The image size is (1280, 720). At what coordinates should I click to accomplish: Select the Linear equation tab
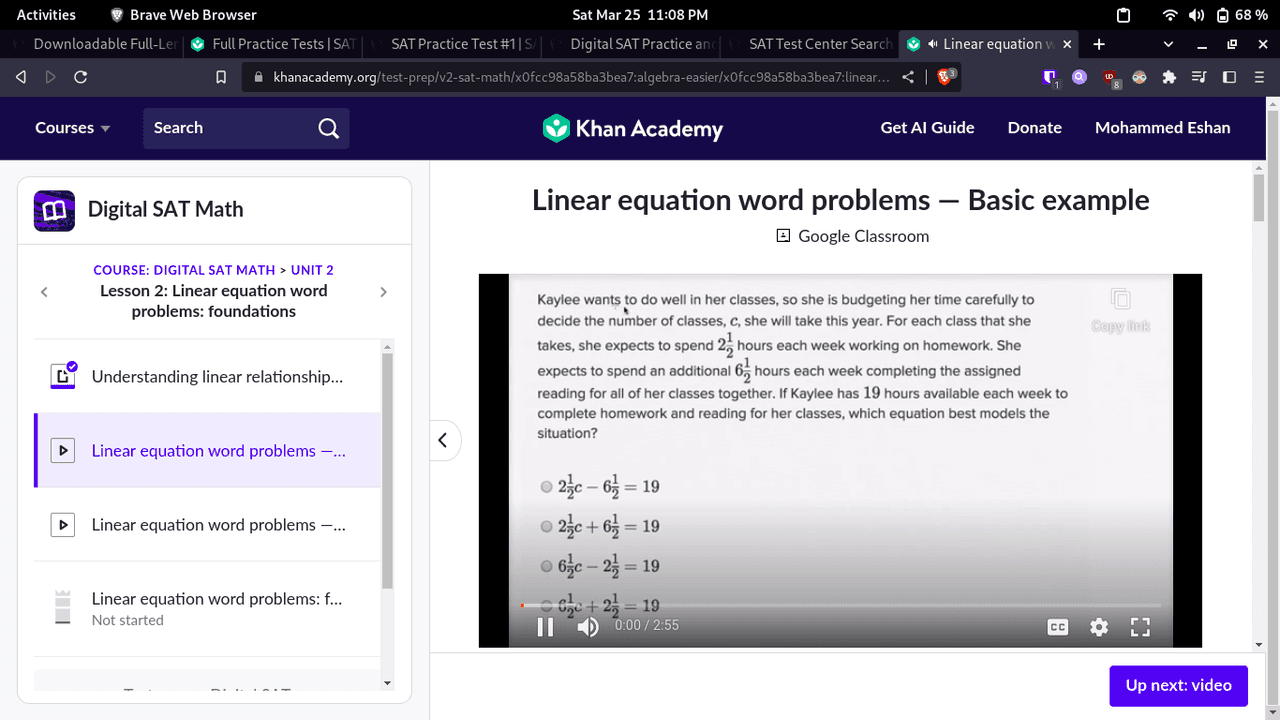(x=990, y=44)
